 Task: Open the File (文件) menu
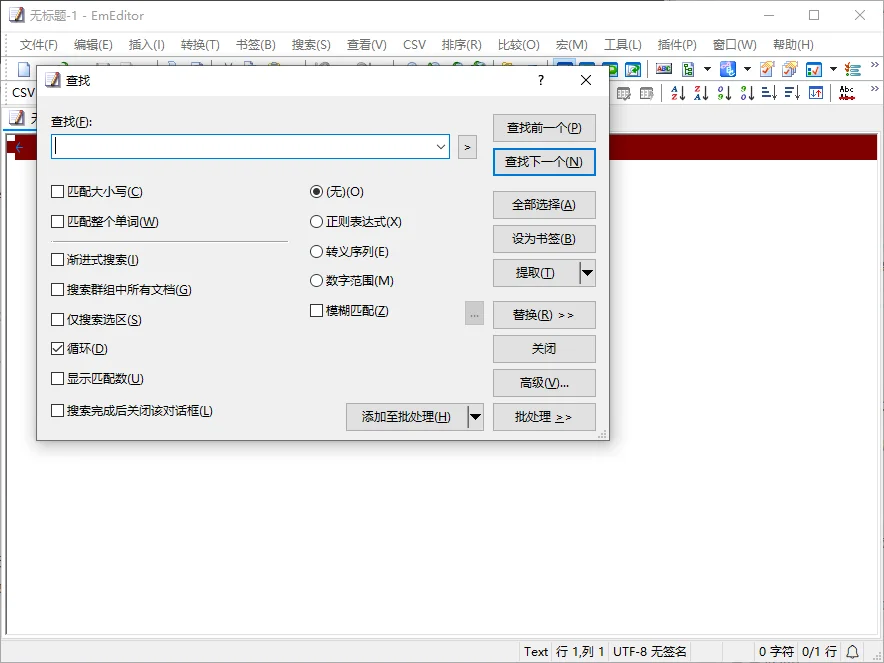[38, 45]
